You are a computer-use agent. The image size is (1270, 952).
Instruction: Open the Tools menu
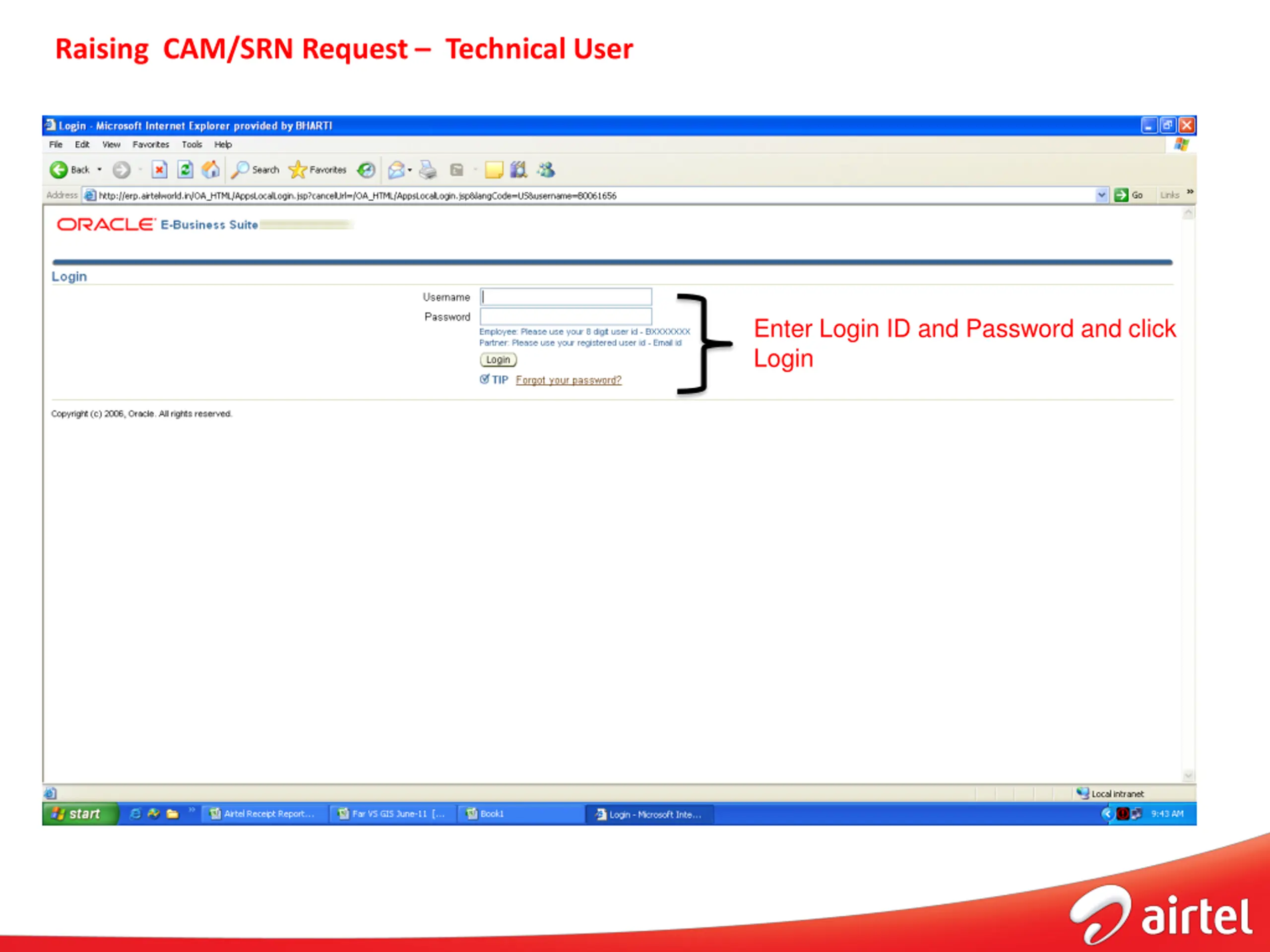click(192, 145)
